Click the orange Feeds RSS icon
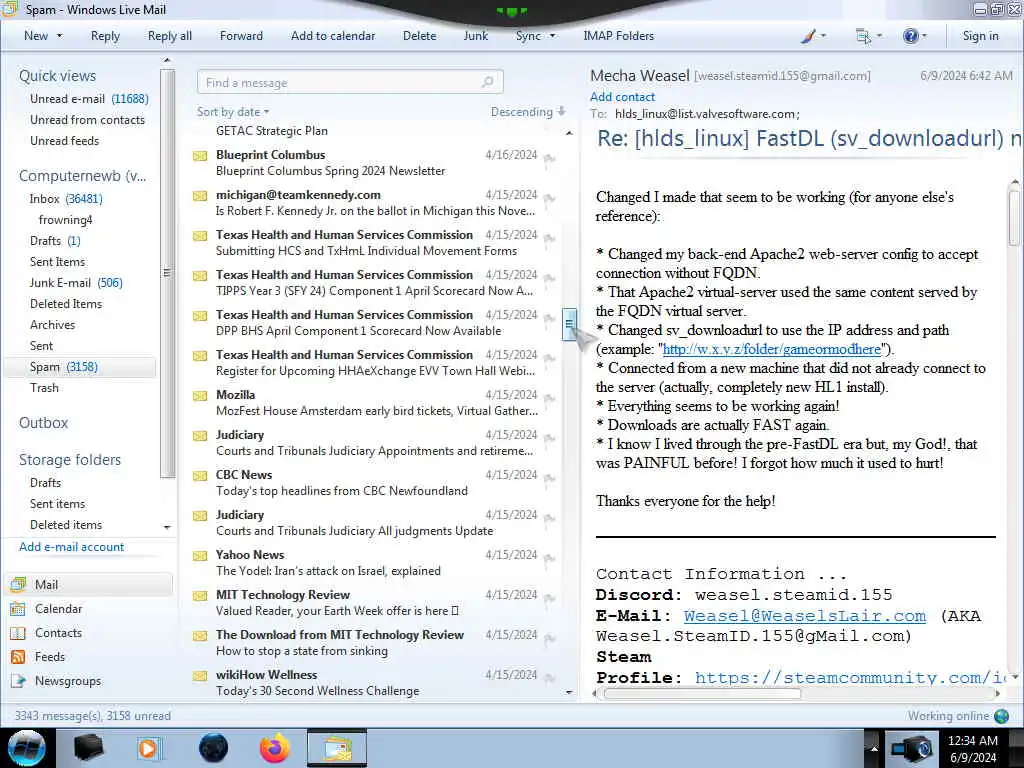The width and height of the screenshot is (1024, 768). (x=18, y=657)
